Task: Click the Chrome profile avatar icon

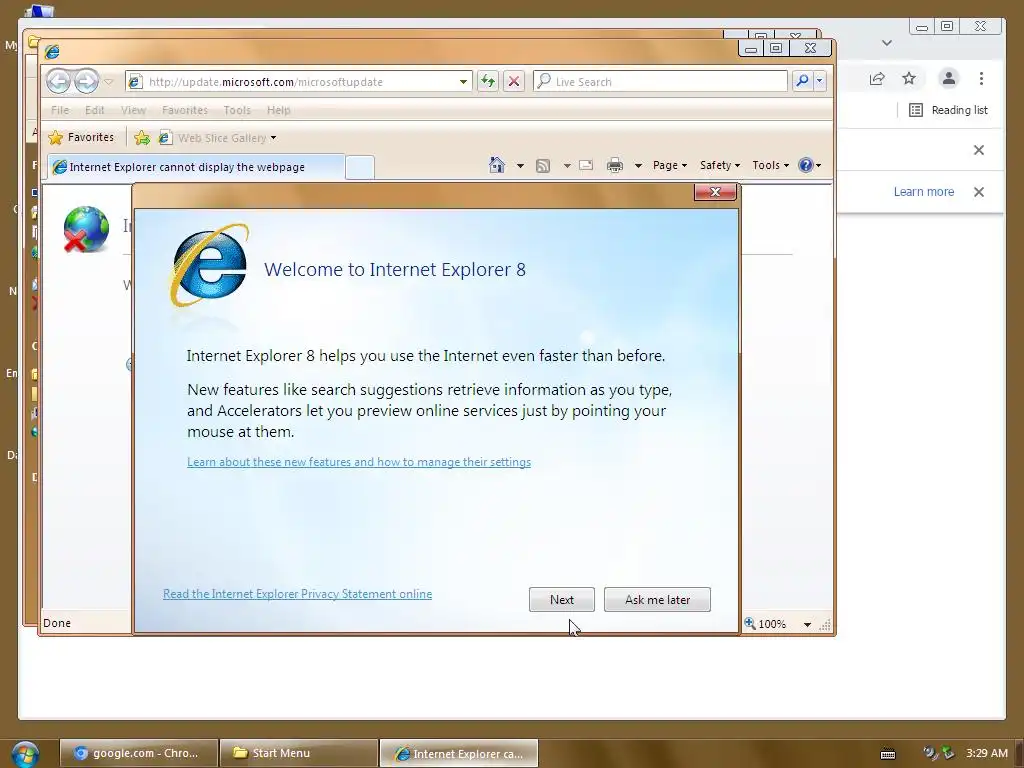Action: [949, 78]
